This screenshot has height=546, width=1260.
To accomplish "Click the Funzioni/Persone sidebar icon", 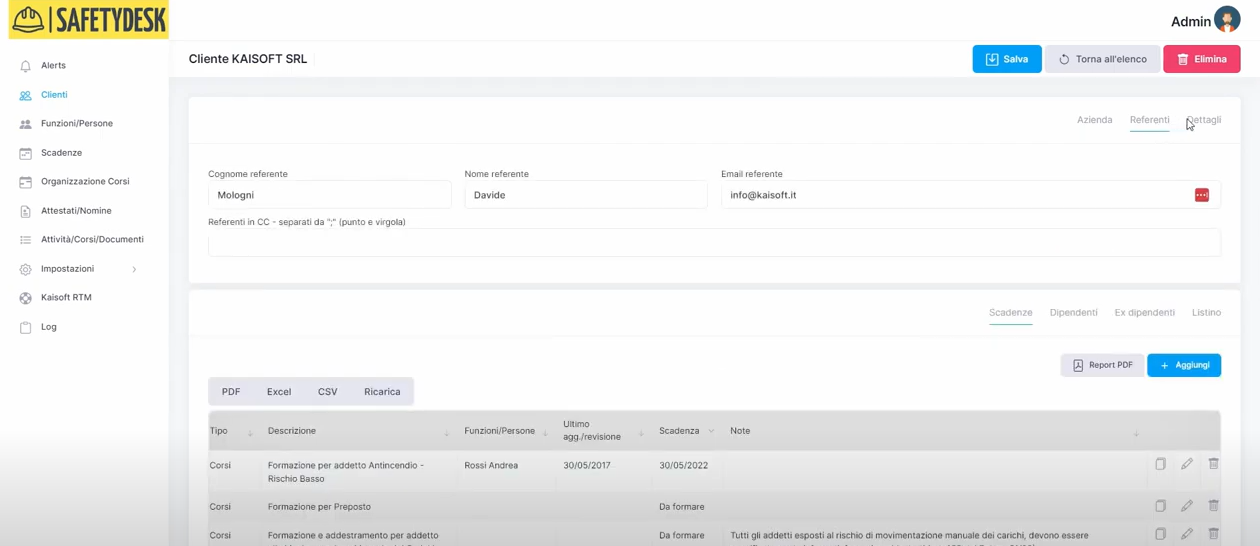I will (25, 124).
